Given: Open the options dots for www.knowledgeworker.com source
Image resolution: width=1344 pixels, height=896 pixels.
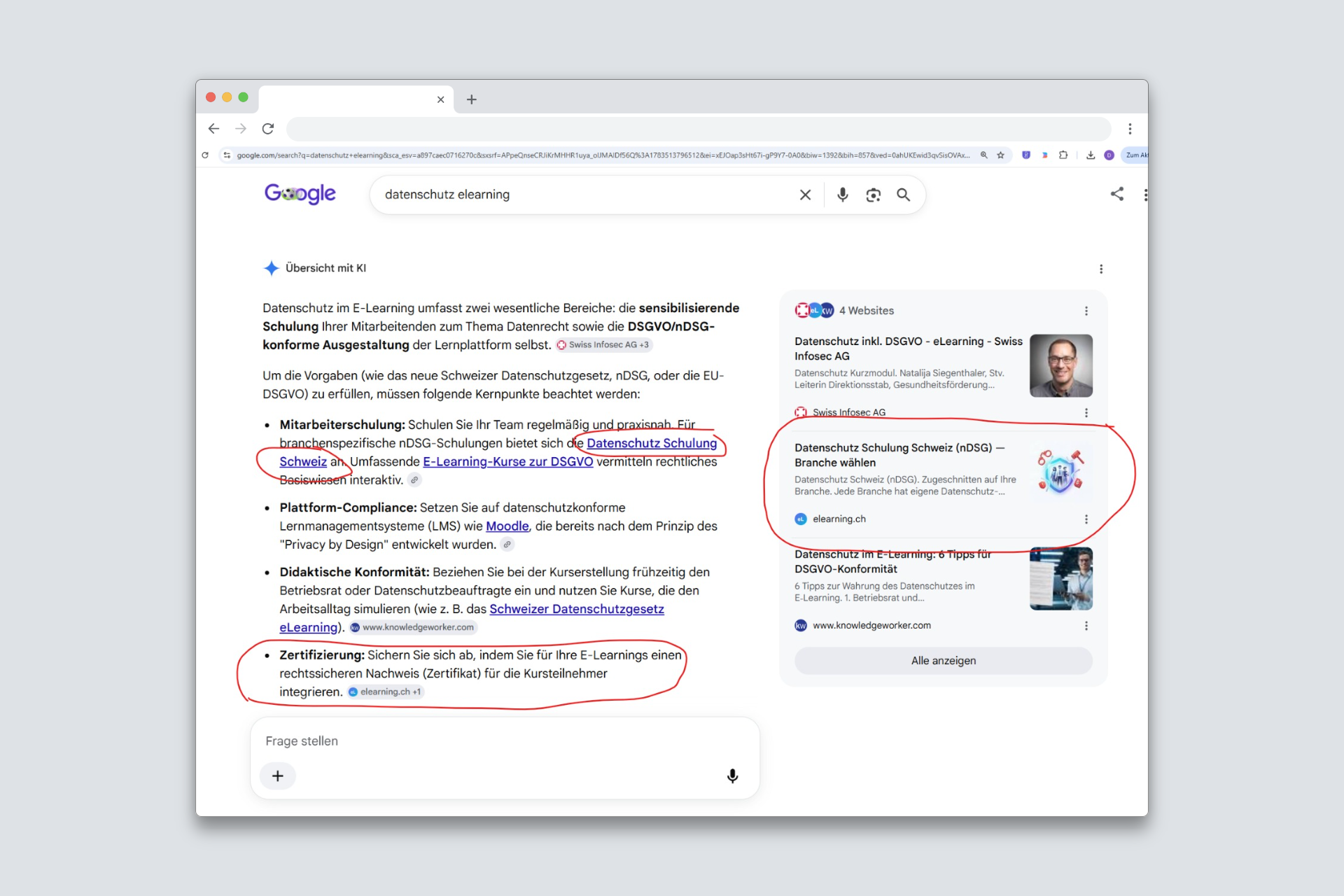Looking at the screenshot, I should [1086, 626].
